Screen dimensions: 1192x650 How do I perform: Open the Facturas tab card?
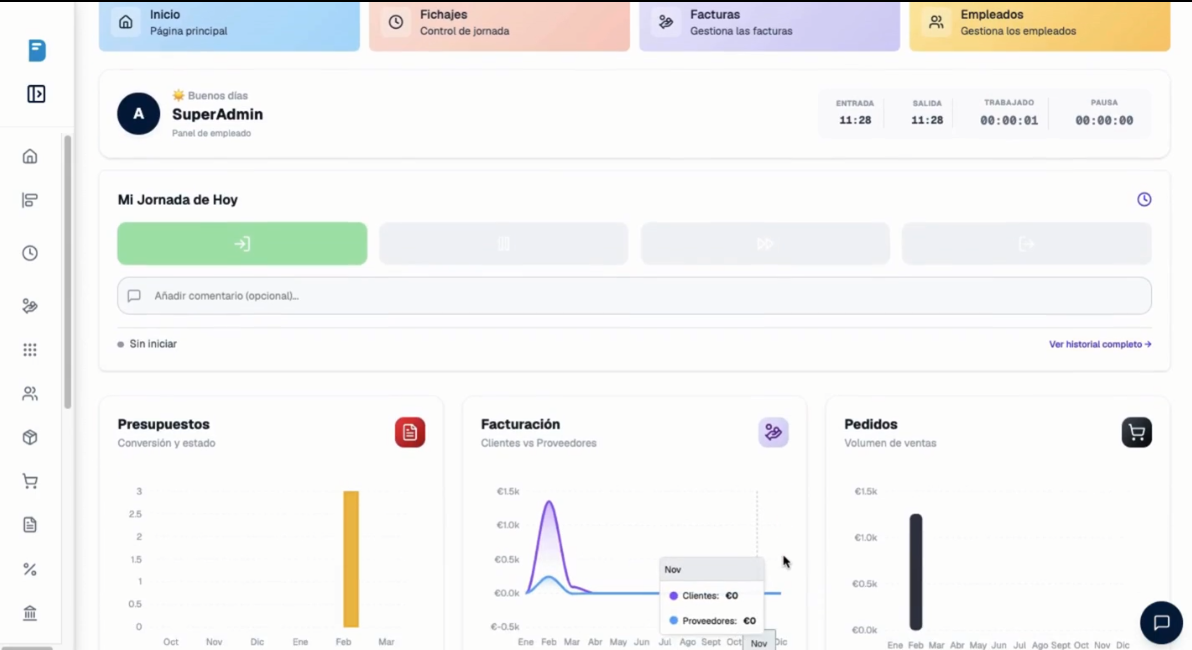coord(769,26)
